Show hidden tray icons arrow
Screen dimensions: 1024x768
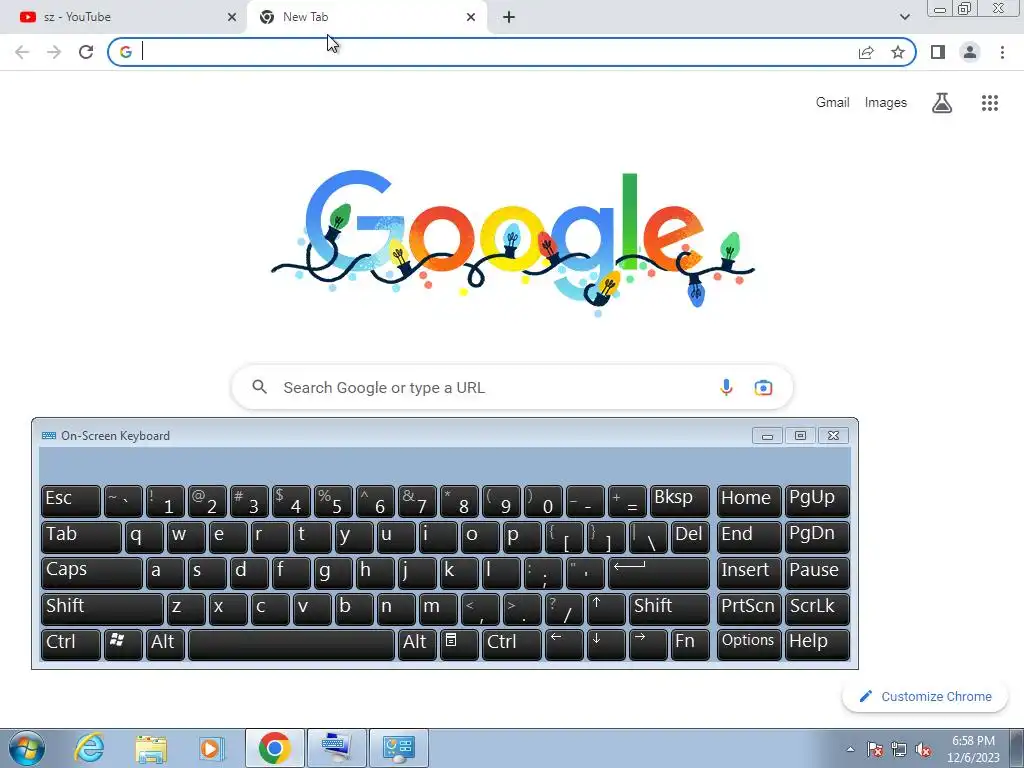[x=850, y=750]
